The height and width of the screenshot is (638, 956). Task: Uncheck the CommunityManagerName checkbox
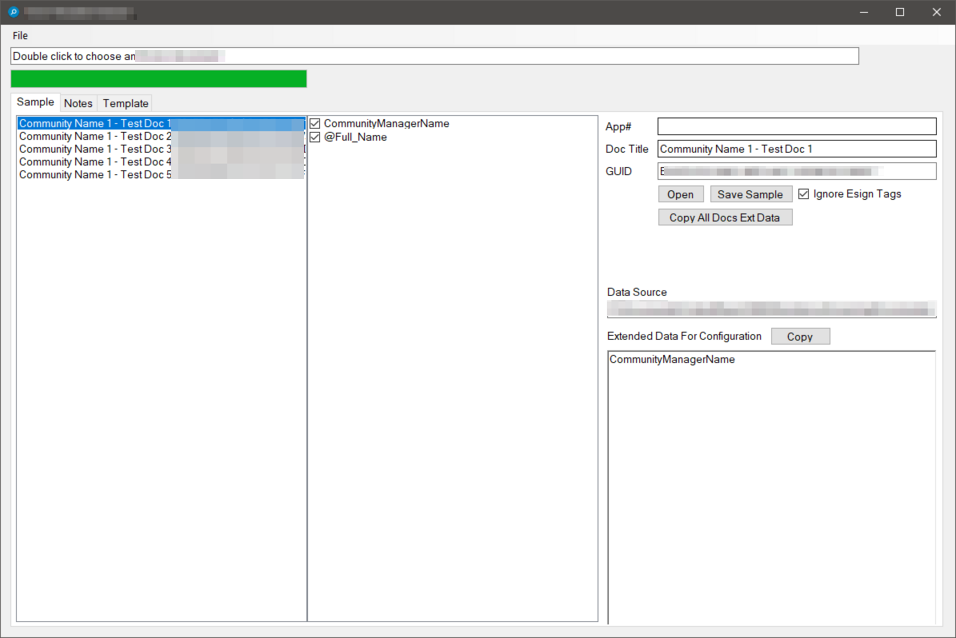[x=314, y=123]
